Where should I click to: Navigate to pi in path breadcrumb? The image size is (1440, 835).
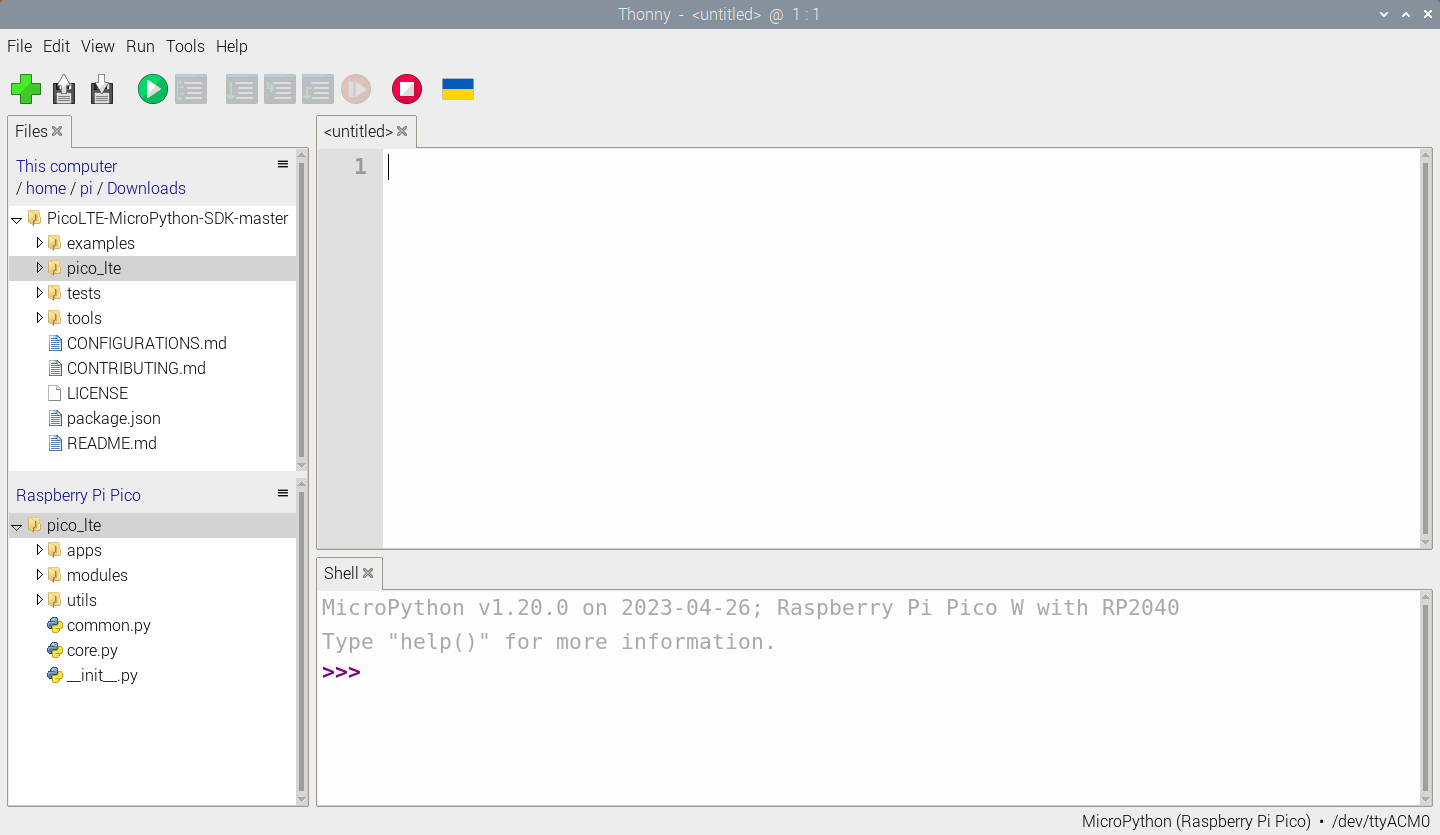[x=86, y=188]
